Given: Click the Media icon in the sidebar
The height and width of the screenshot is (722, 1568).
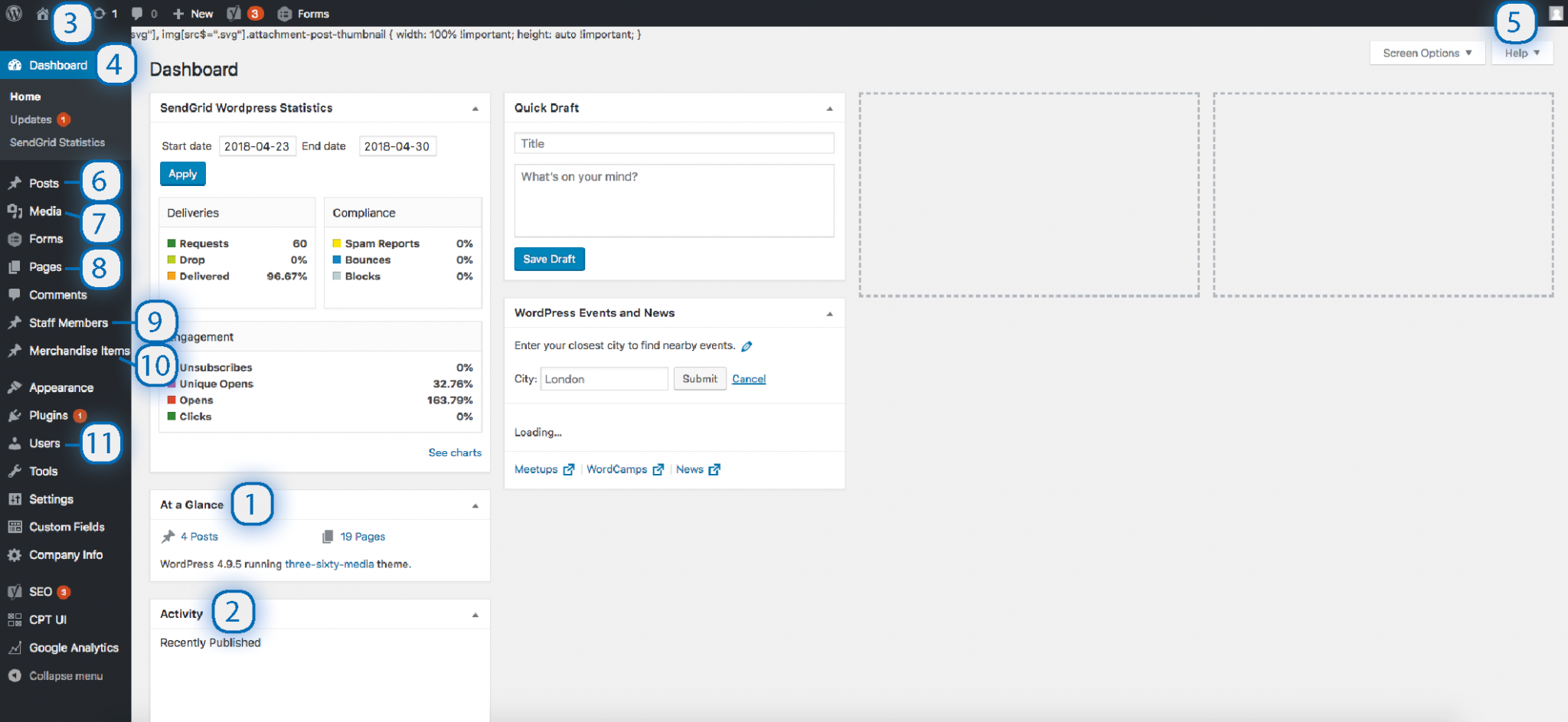Looking at the screenshot, I should pyautogui.click(x=15, y=211).
